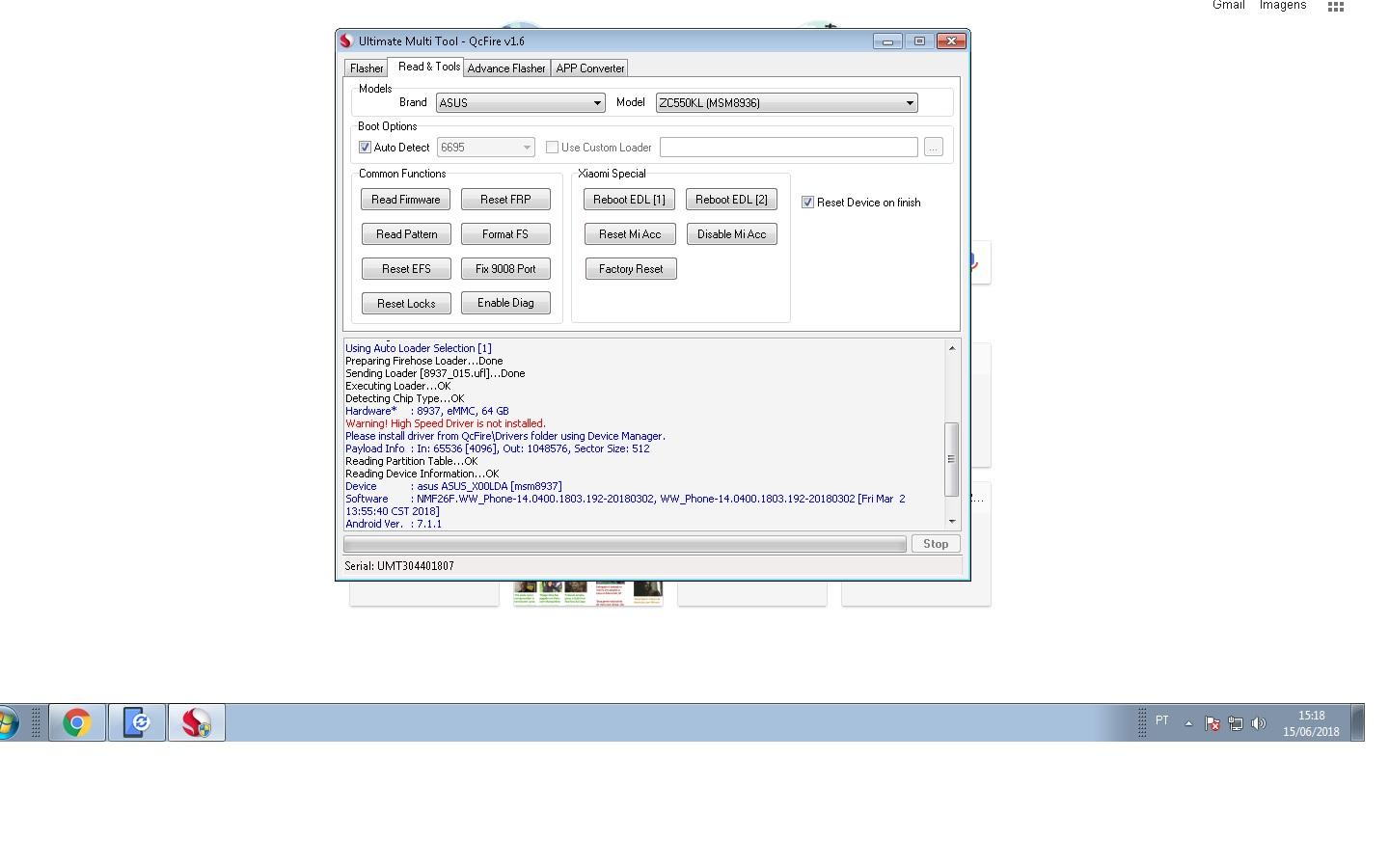Screen dimensions: 1389x868
Task: Close the QcFire window
Action: click(951, 41)
